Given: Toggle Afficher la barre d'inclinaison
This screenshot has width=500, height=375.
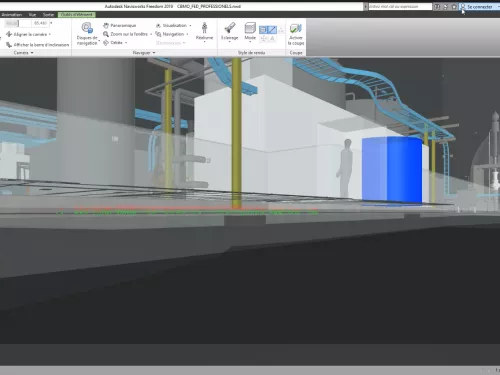Looking at the screenshot, I should click(x=38, y=45).
